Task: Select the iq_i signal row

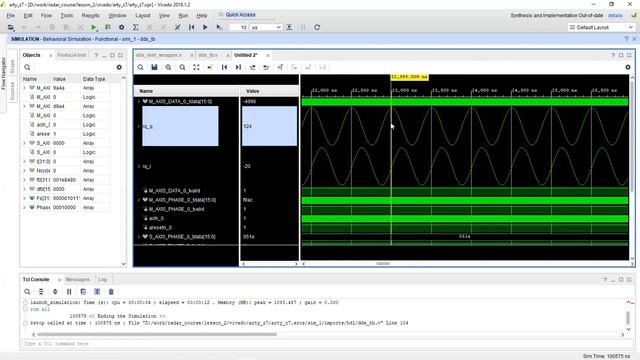Action: [x=147, y=166]
